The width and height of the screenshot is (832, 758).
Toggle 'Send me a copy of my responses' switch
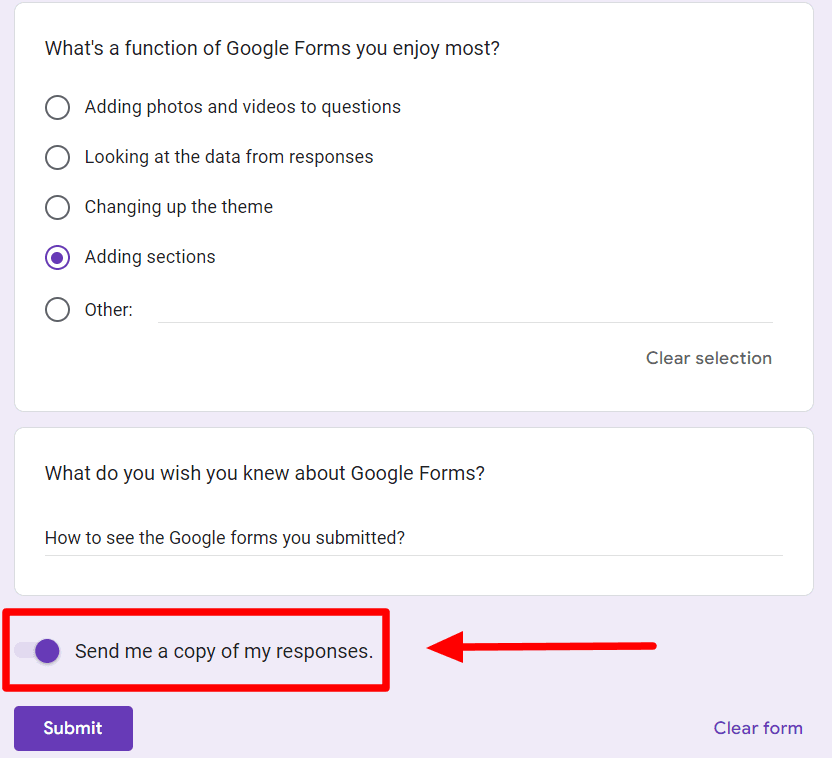tap(37, 651)
